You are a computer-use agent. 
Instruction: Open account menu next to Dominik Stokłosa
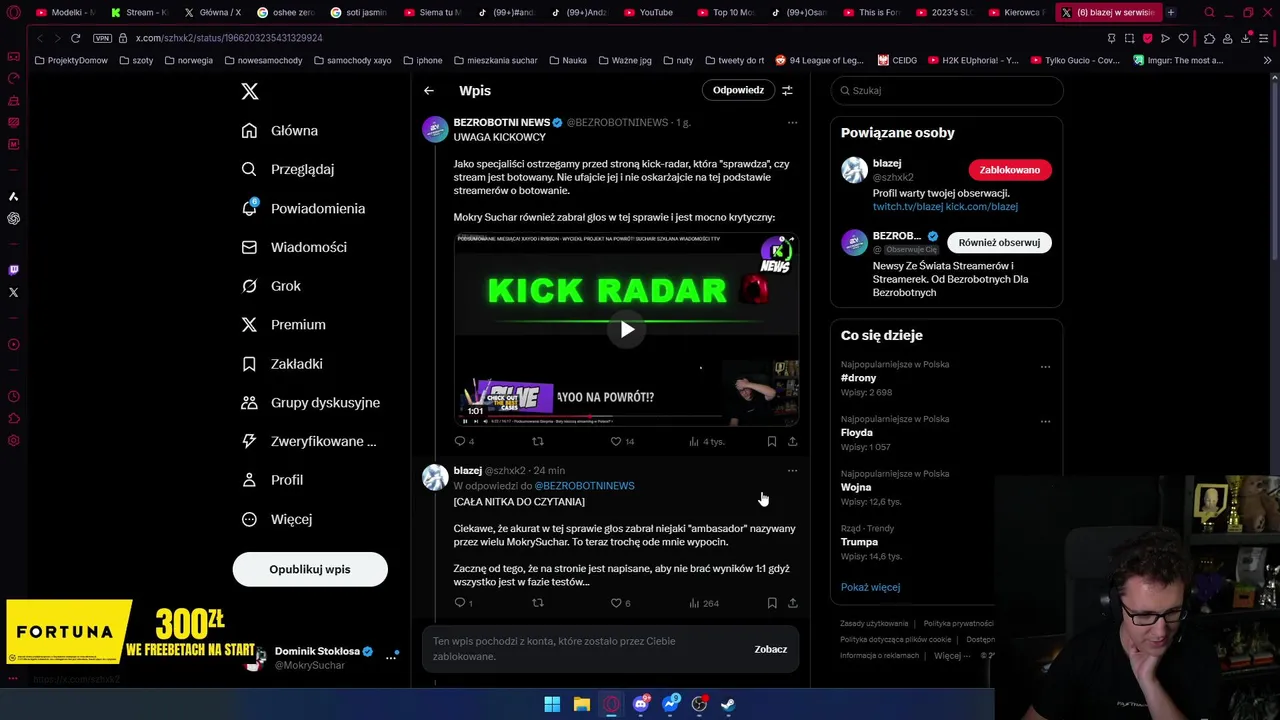tap(391, 658)
